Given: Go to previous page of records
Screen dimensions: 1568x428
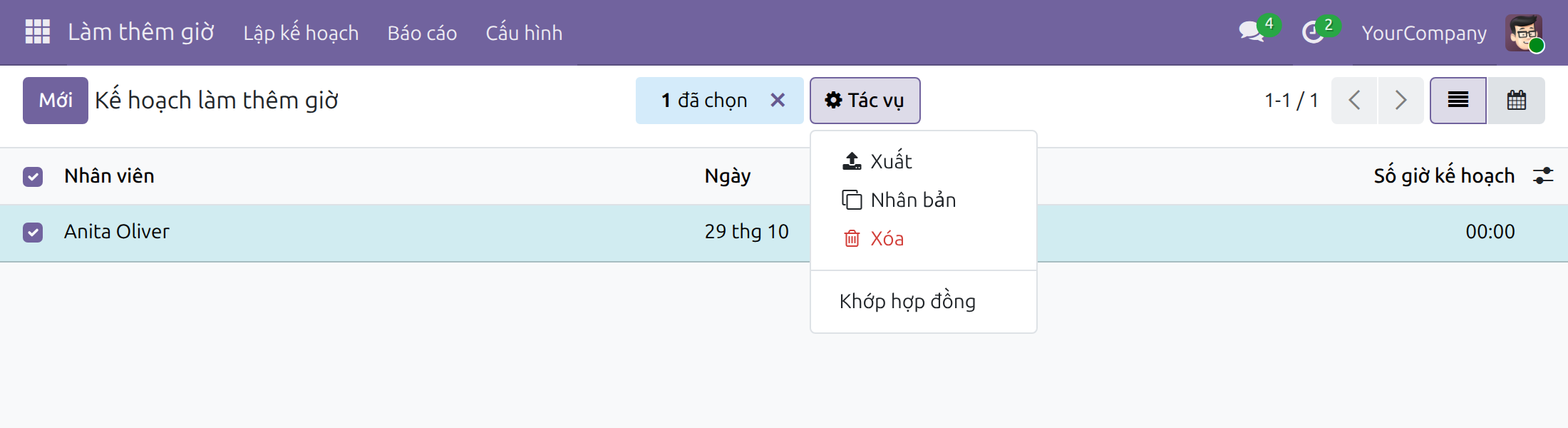Looking at the screenshot, I should [1354, 101].
